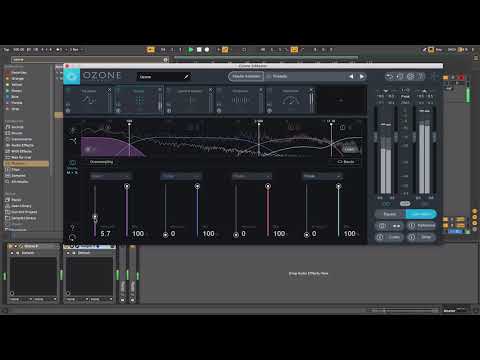The height and width of the screenshot is (360, 480).
Task: Remove Exciter module with its X icon
Action: click(x=160, y=90)
